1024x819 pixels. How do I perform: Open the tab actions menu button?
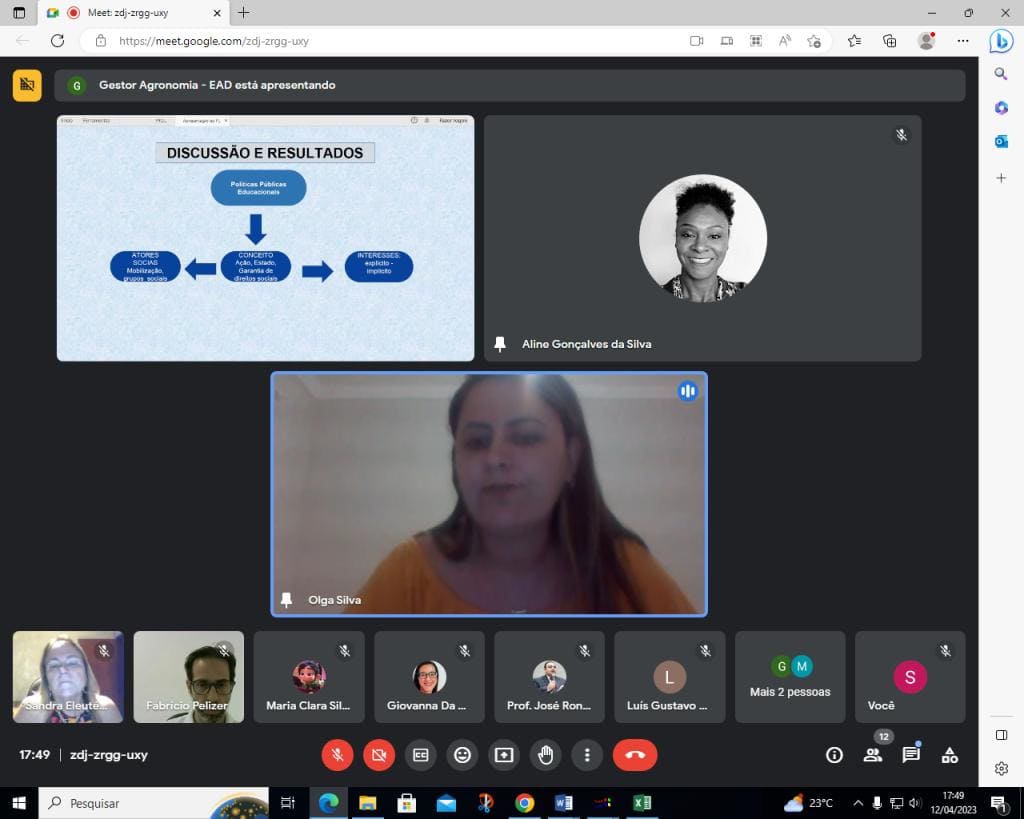click(19, 12)
